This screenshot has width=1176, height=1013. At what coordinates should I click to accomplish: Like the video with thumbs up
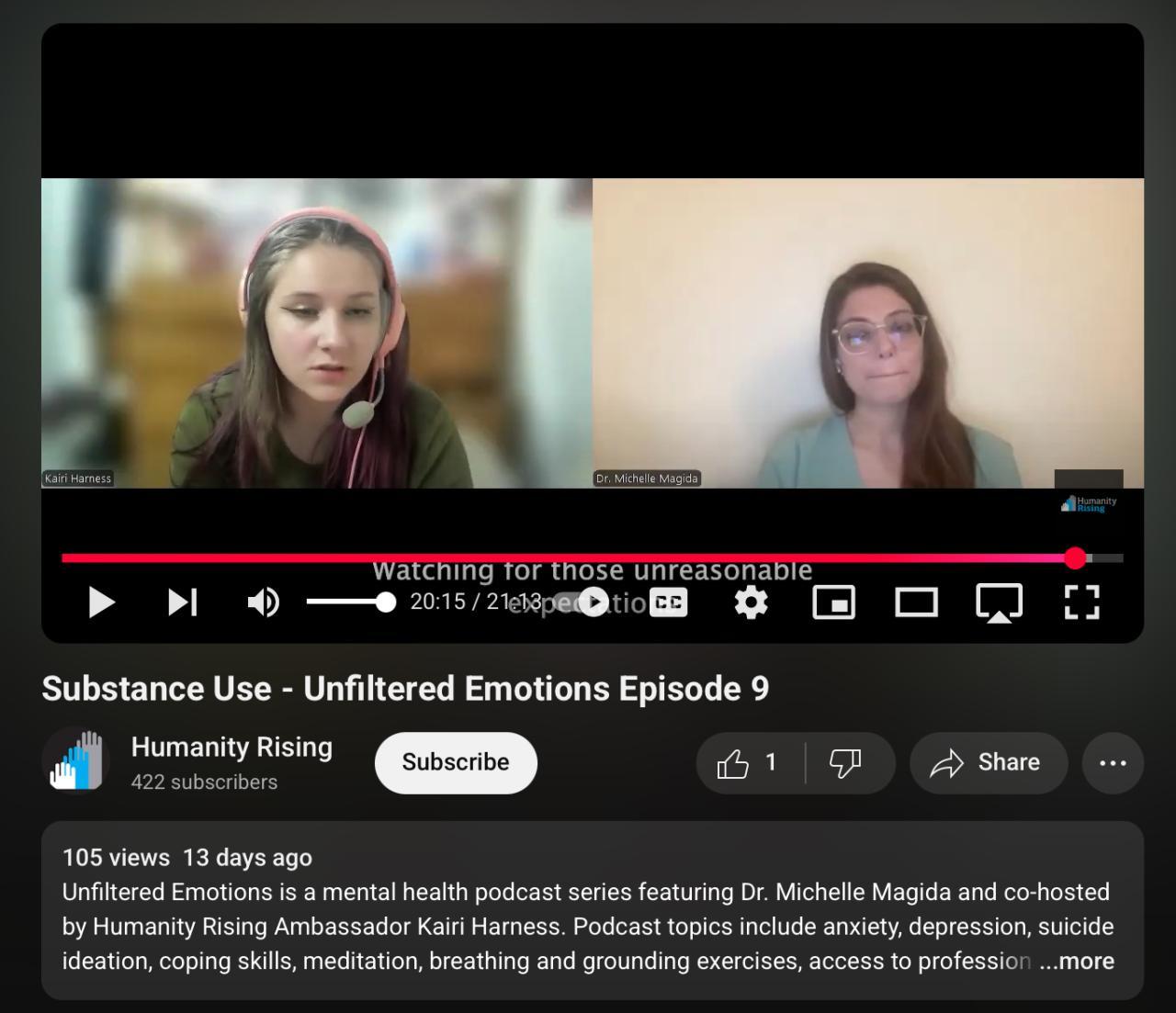pyautogui.click(x=749, y=762)
